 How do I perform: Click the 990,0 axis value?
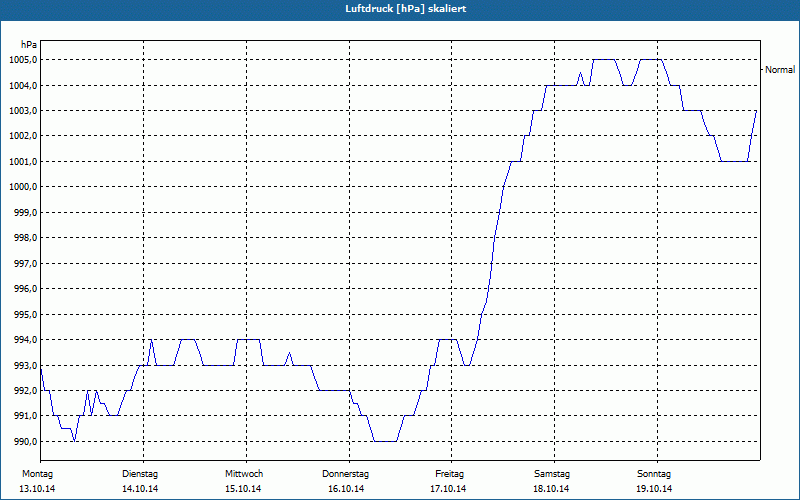pos(26,441)
